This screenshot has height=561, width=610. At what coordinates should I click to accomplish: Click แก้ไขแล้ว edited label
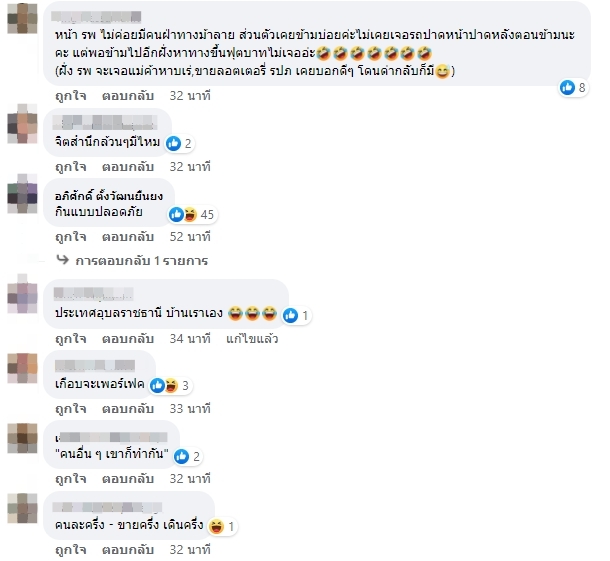click(x=252, y=339)
